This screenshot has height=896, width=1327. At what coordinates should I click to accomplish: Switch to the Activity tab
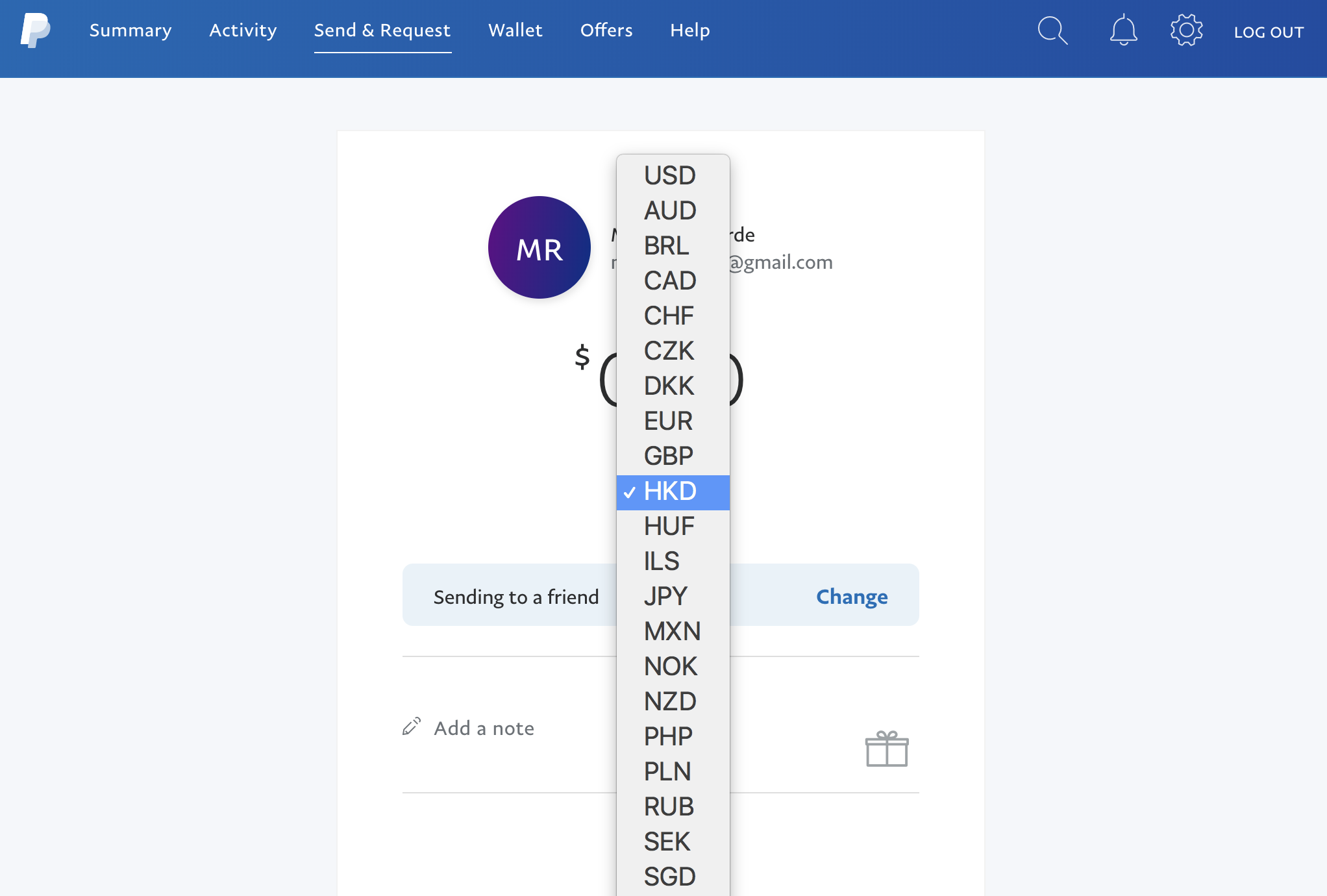tap(243, 31)
